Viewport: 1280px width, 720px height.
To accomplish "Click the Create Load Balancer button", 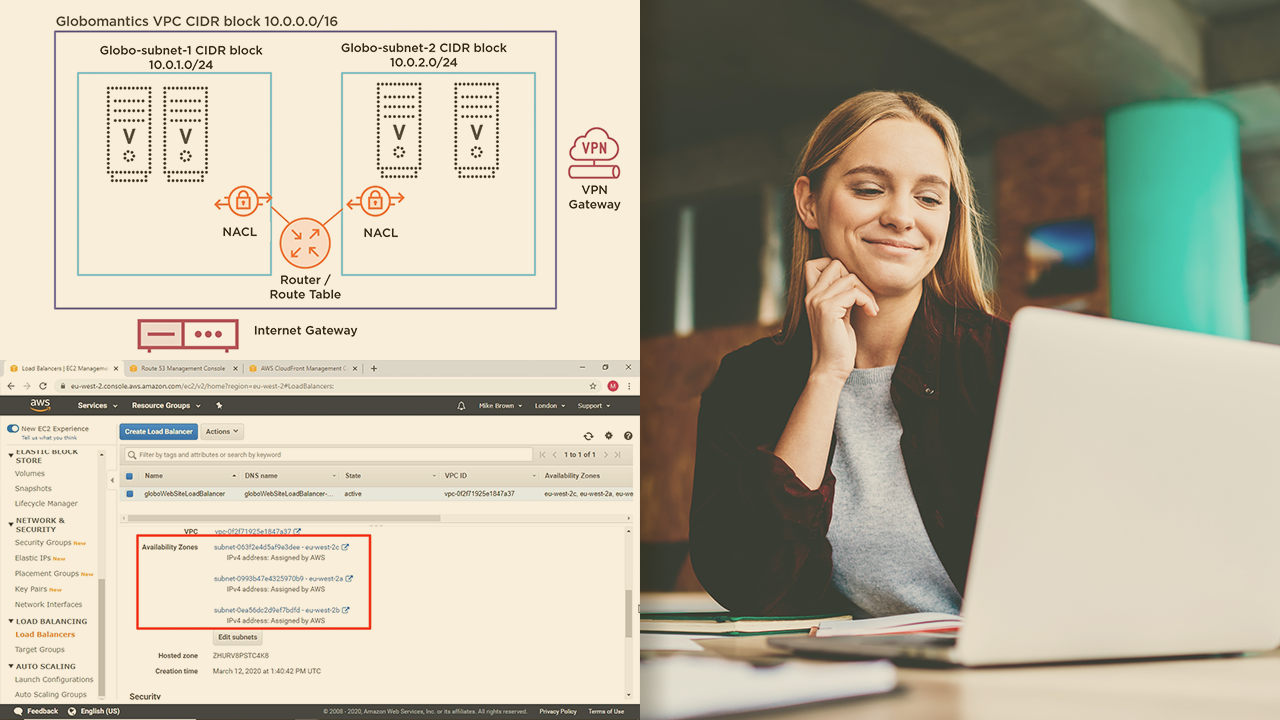I will click(x=158, y=432).
